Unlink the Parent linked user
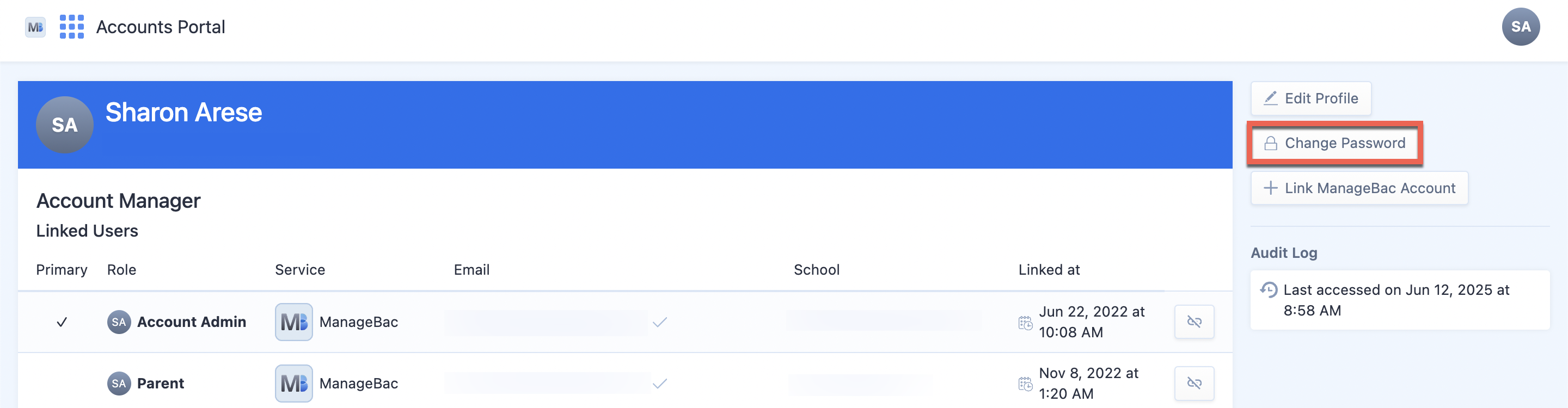The width and height of the screenshot is (1568, 408). [x=1193, y=383]
